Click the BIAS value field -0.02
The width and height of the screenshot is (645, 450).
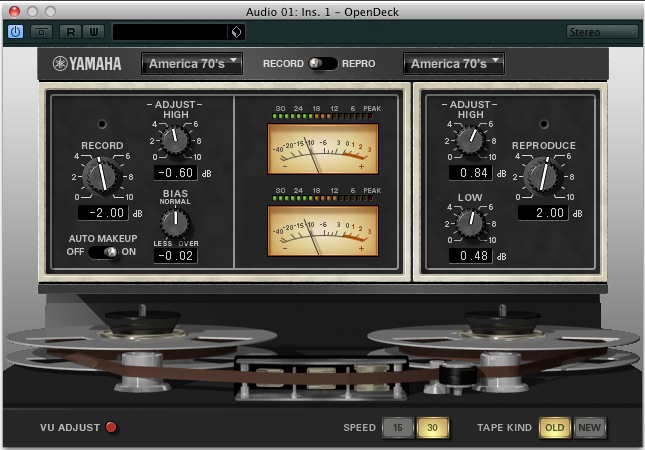176,255
